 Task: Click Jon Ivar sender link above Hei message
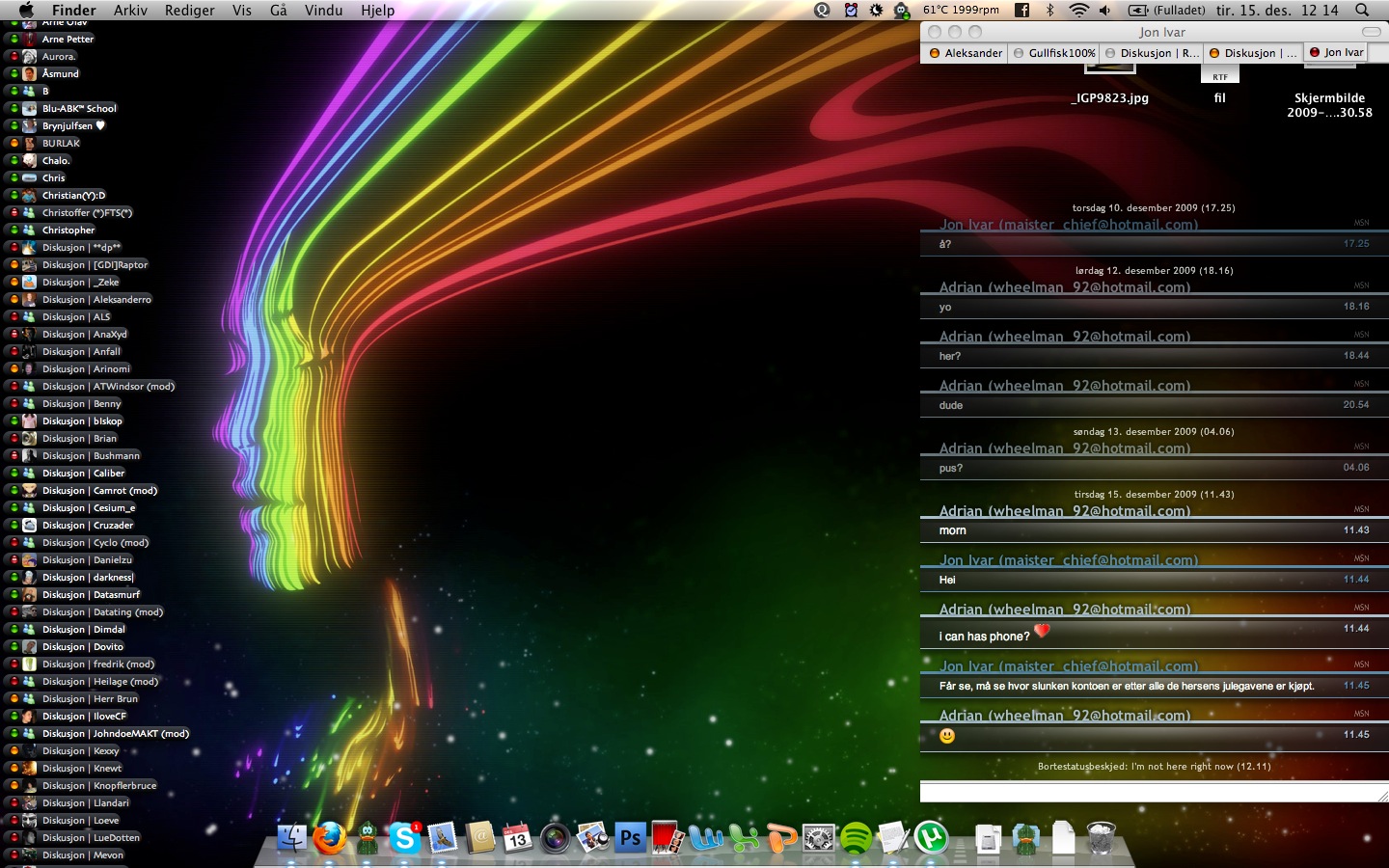1069,559
